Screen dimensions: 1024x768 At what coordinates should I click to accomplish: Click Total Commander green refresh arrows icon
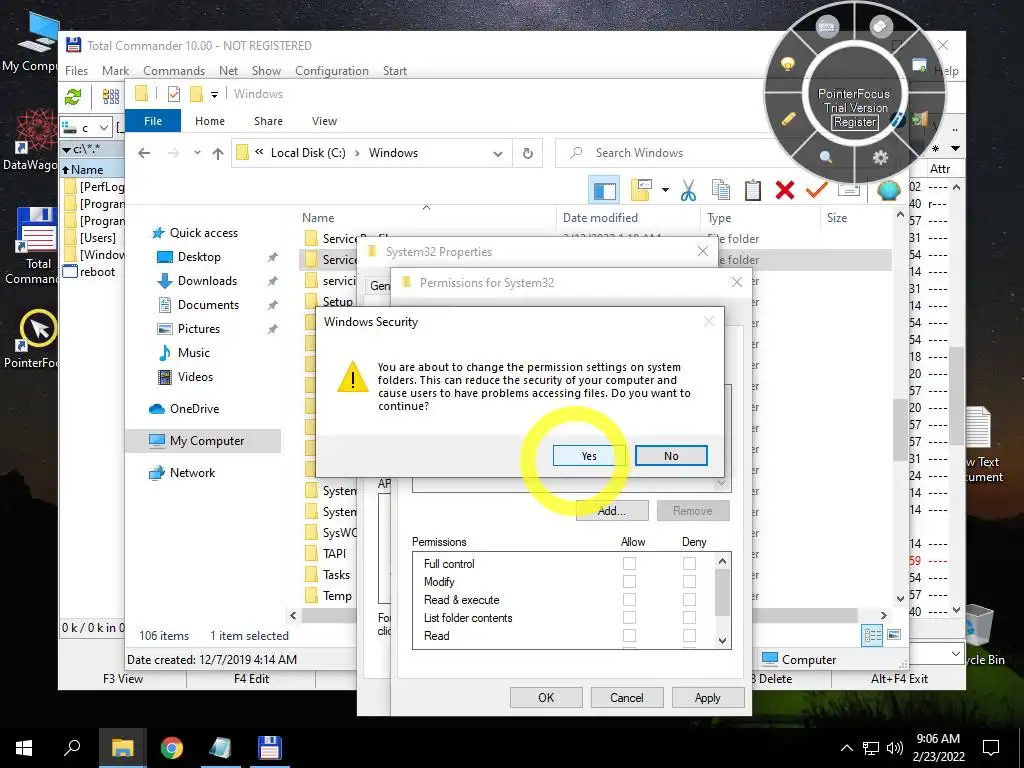coord(73,97)
